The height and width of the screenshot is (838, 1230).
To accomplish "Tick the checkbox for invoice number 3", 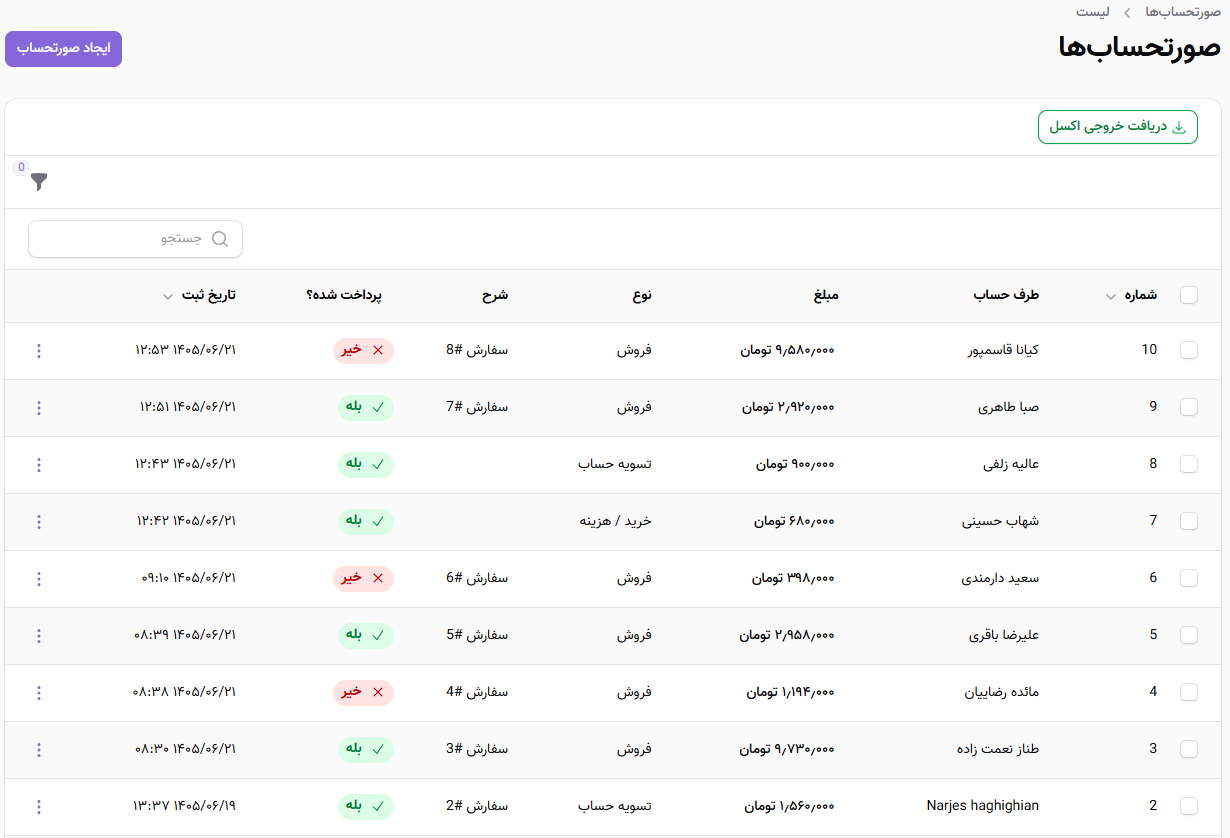I will click(x=1189, y=749).
